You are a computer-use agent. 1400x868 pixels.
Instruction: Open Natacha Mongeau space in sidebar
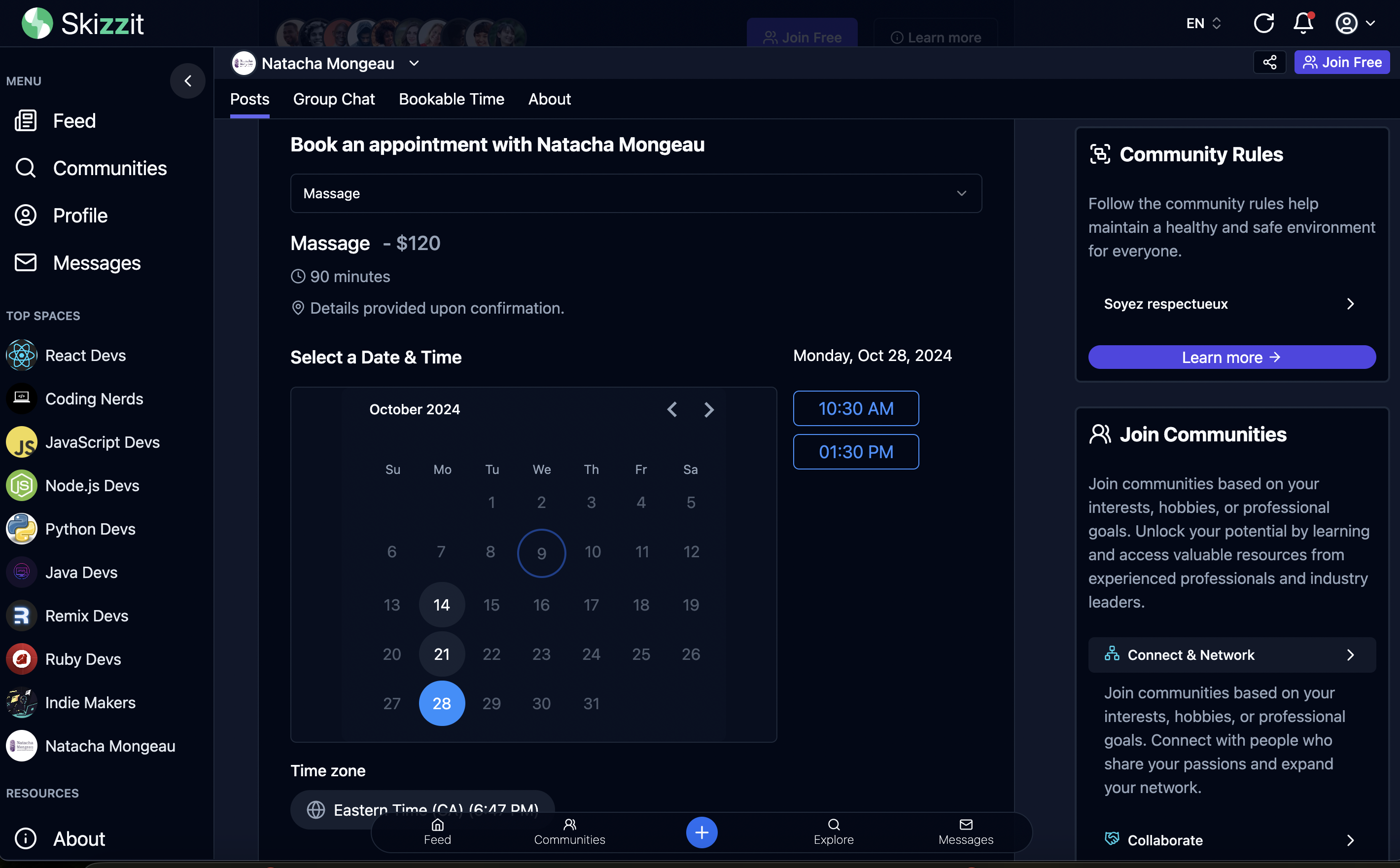[x=91, y=746]
